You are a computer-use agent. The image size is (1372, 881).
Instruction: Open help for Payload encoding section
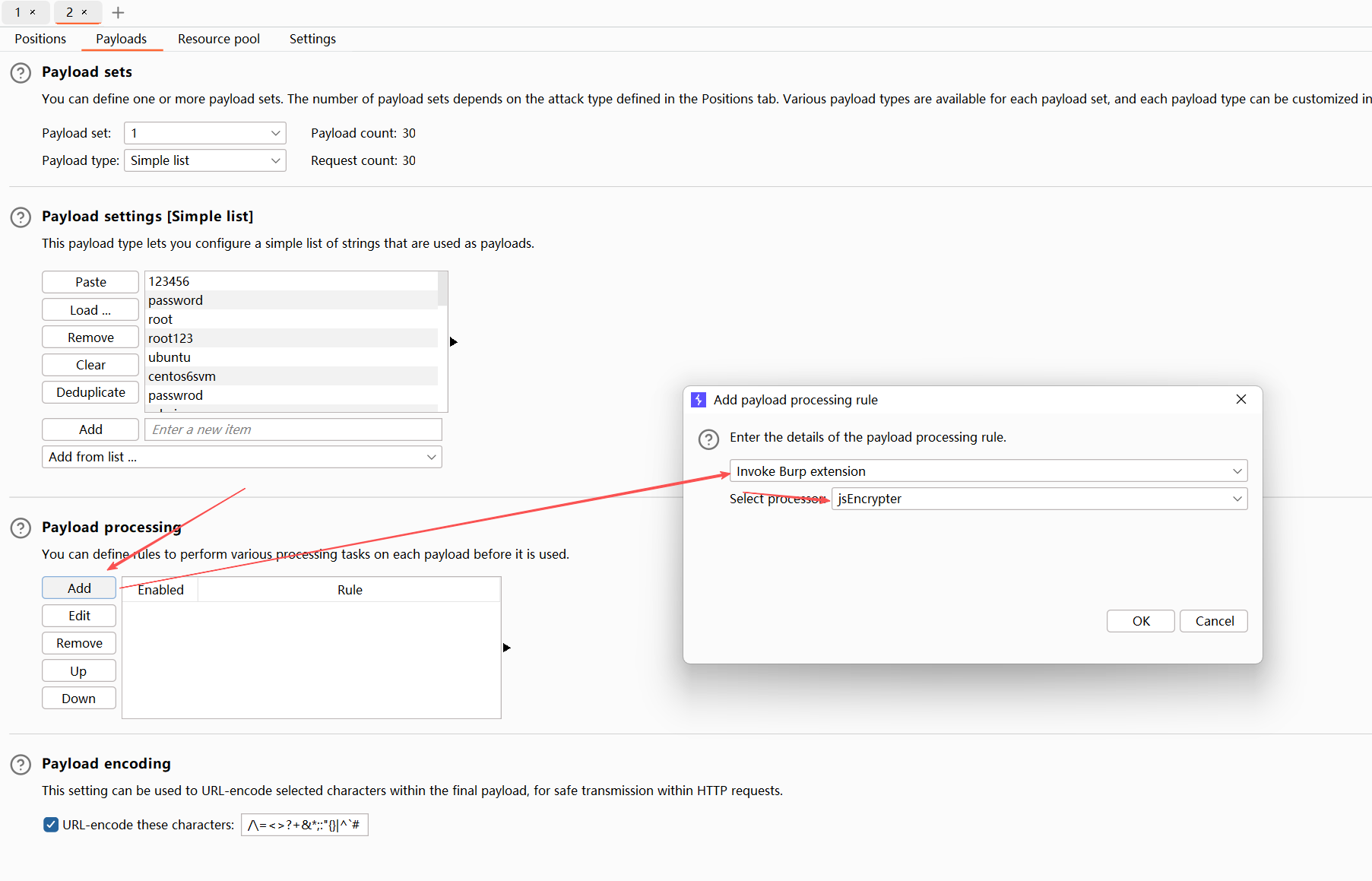[x=21, y=765]
